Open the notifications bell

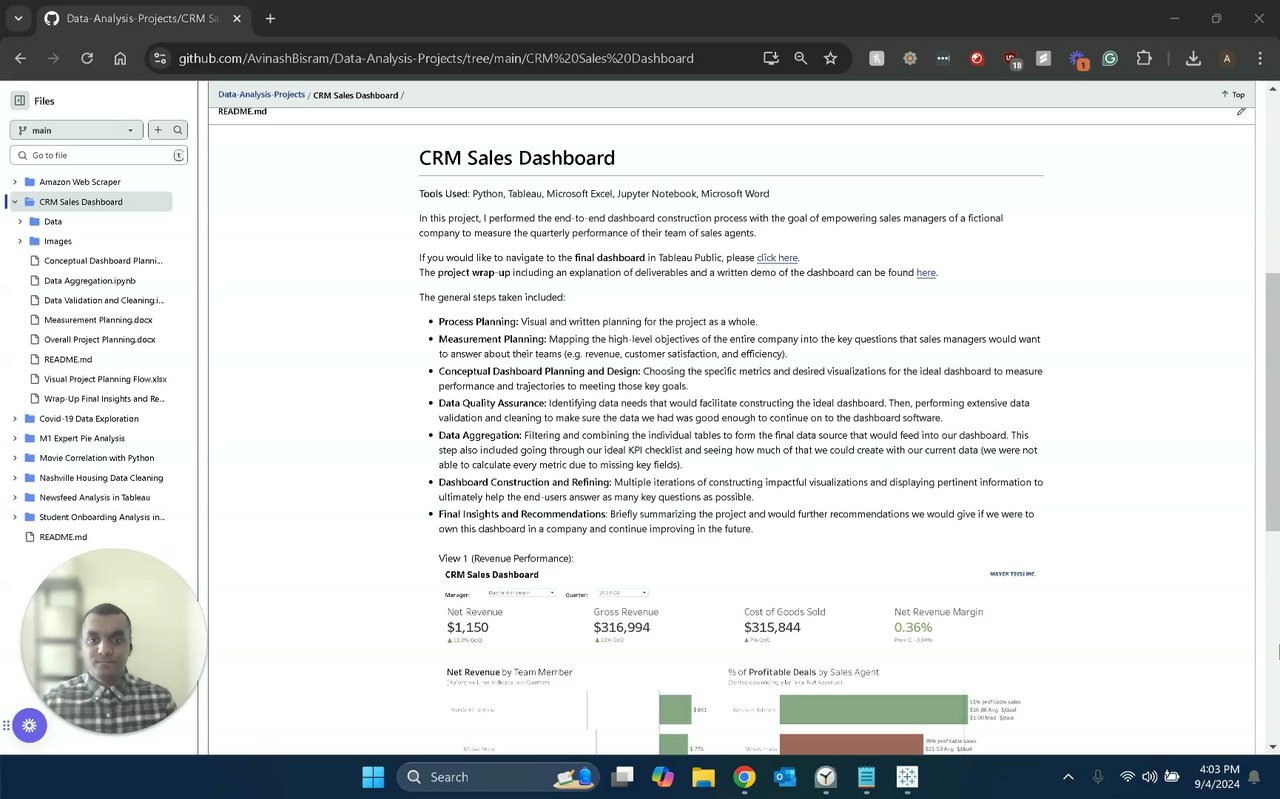[x=1254, y=777]
